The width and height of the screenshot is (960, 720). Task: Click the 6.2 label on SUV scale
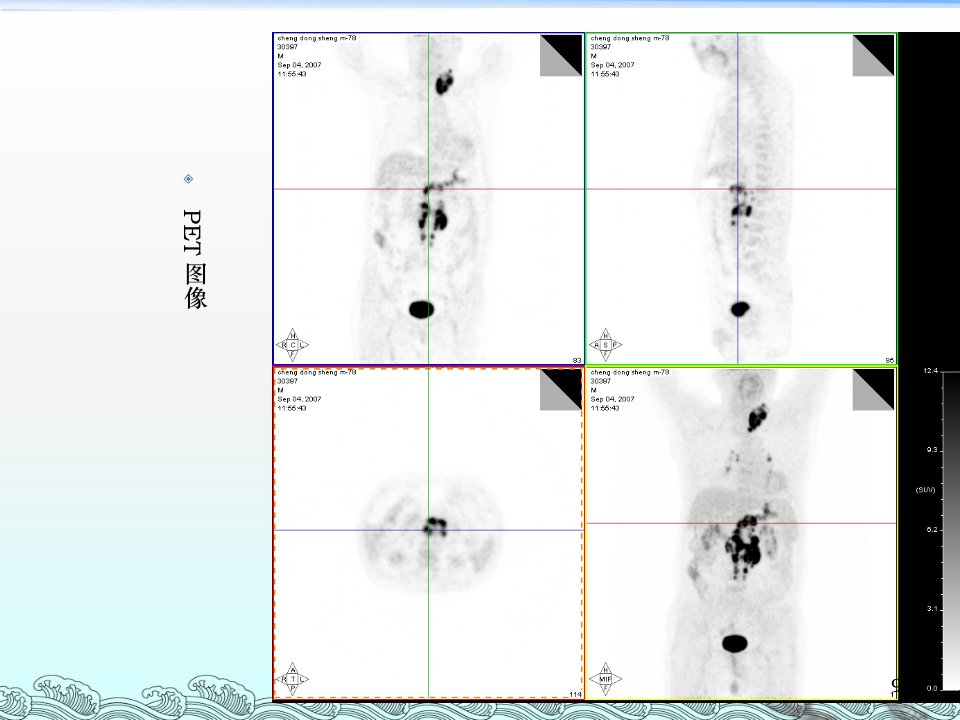click(932, 530)
